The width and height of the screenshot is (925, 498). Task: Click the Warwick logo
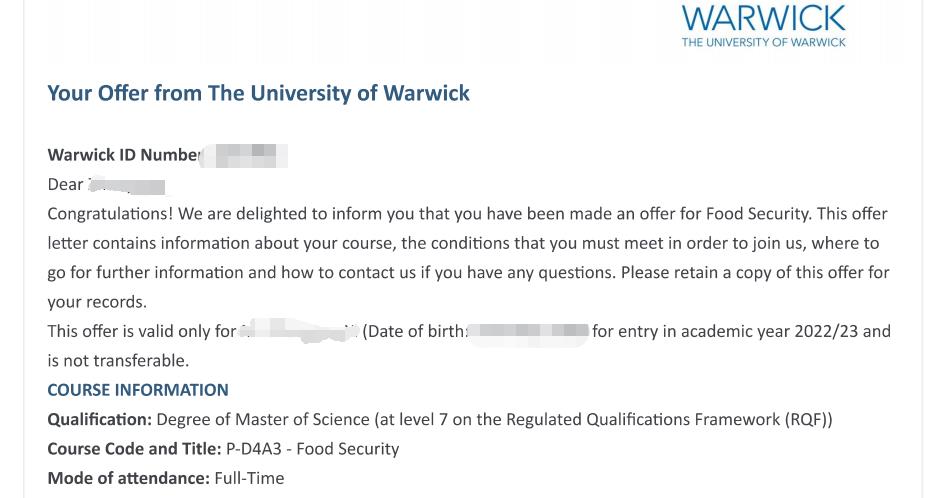coord(763,18)
